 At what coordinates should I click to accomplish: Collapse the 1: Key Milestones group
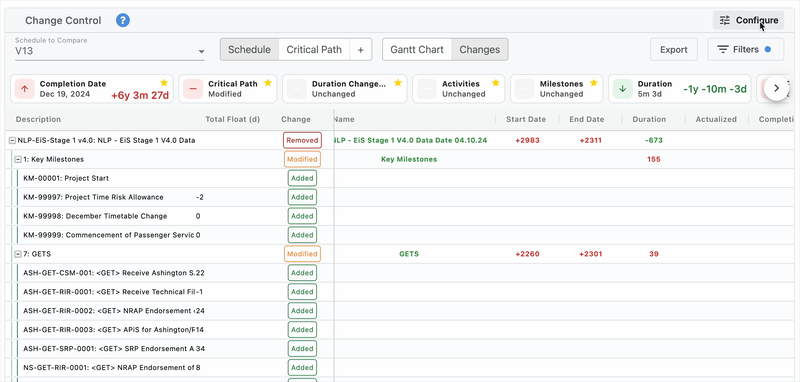18,159
